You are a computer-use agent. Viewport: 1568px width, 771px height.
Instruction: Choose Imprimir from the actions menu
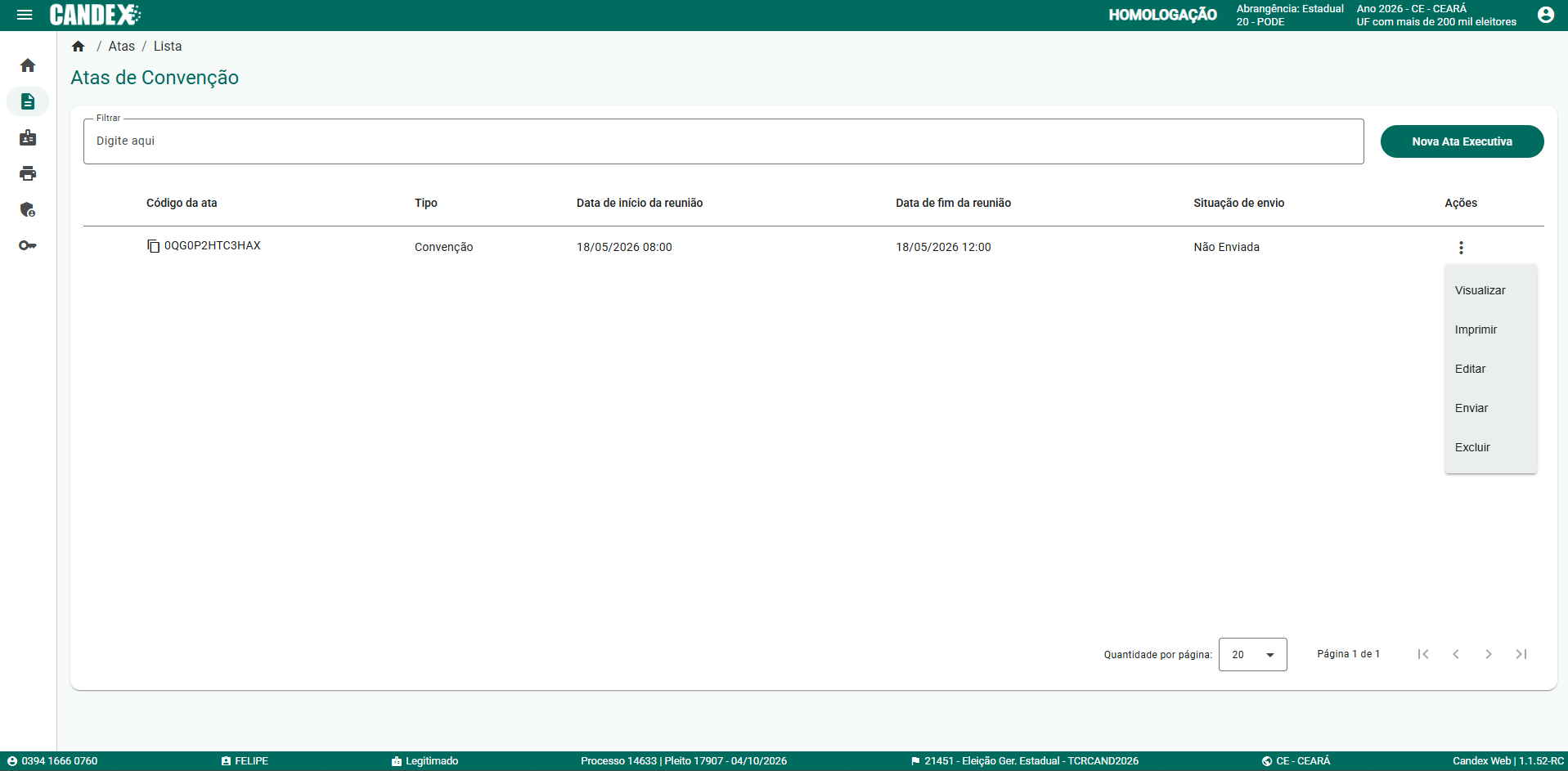coord(1490,329)
